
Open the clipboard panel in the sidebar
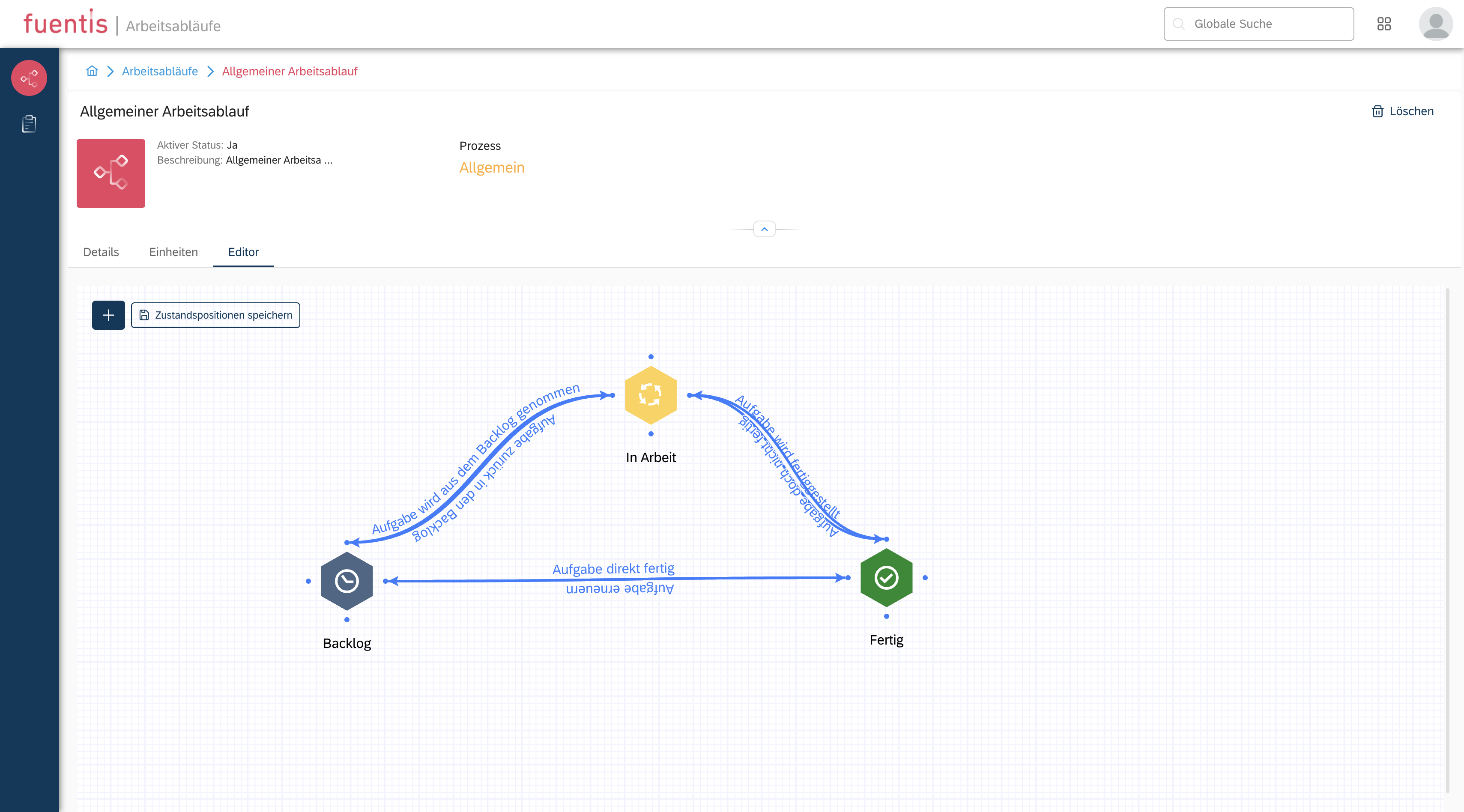click(28, 123)
